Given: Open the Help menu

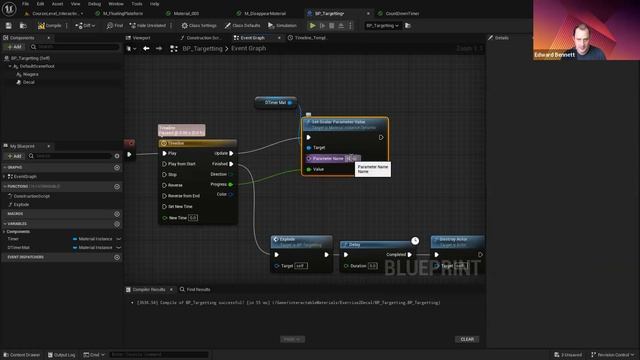Looking at the screenshot, I should pyautogui.click(x=154, y=4).
